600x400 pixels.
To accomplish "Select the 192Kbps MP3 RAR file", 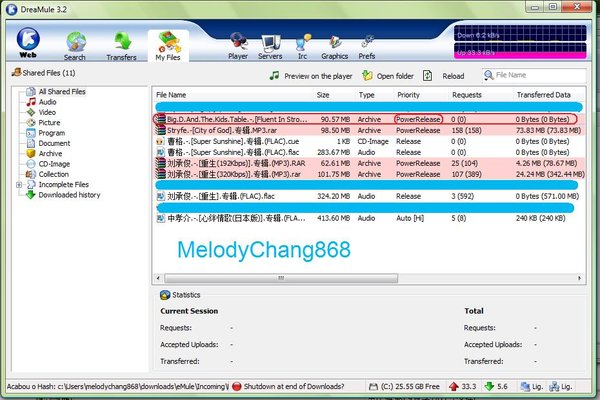I will [369, 163].
